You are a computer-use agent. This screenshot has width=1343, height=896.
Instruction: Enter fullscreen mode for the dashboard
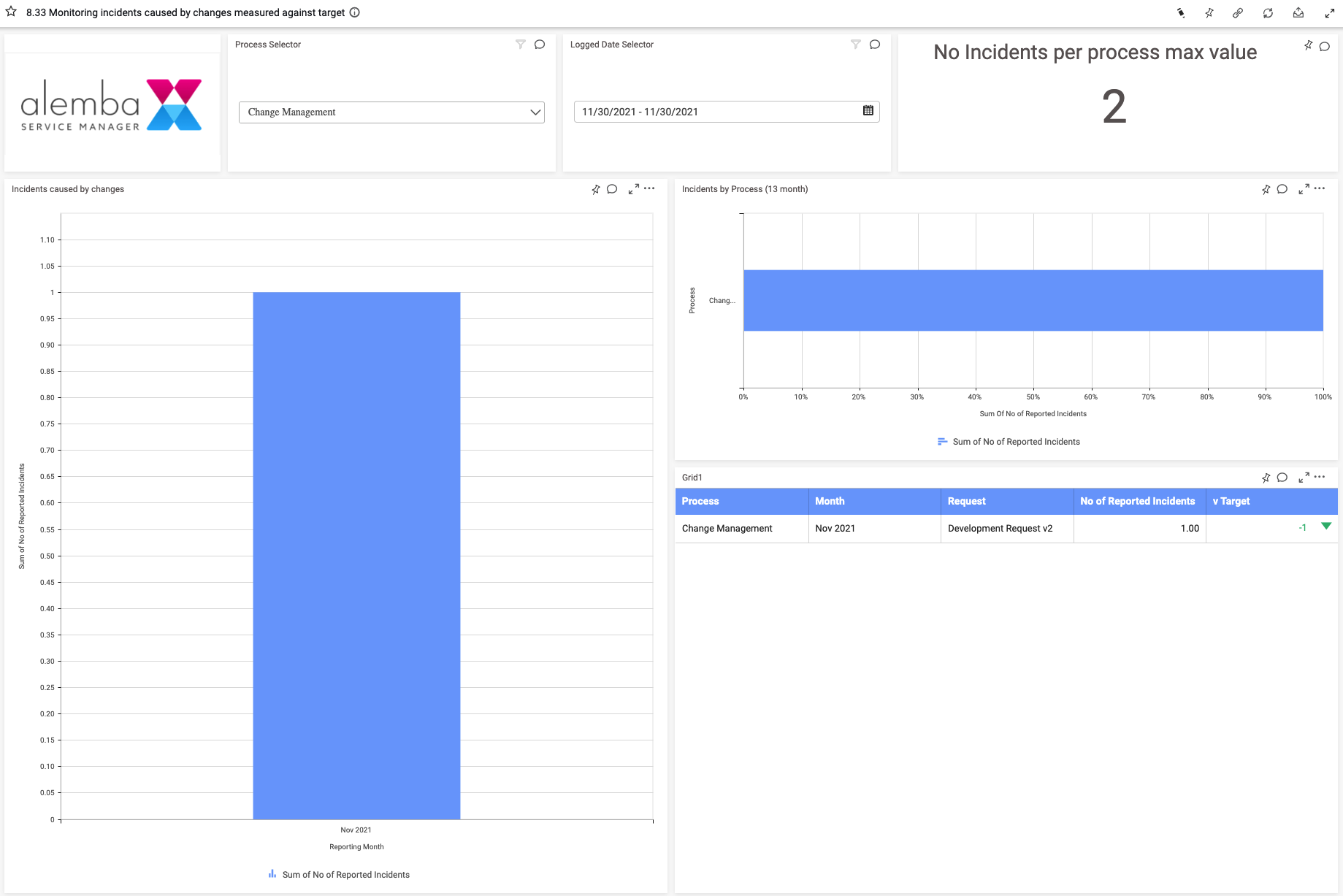[x=1329, y=13]
